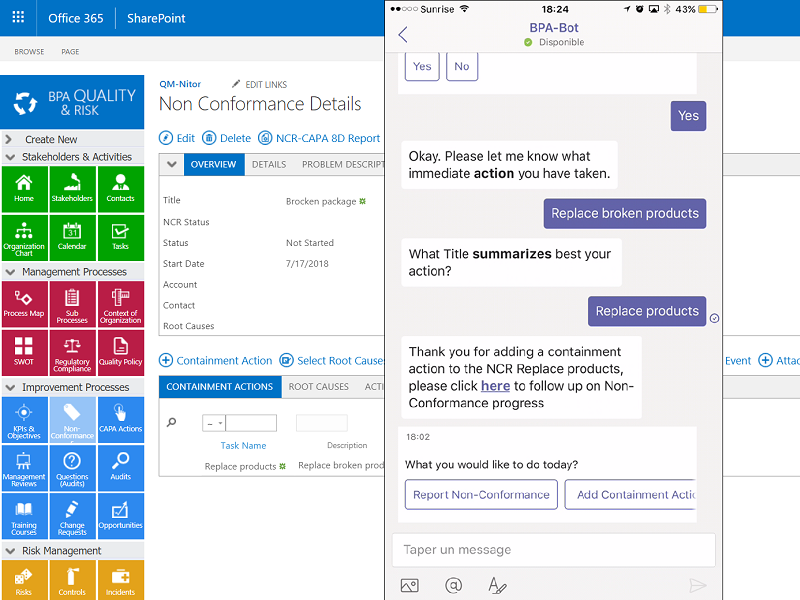Switch to the PAGE ribbon tab
This screenshot has width=800, height=600.
point(70,52)
